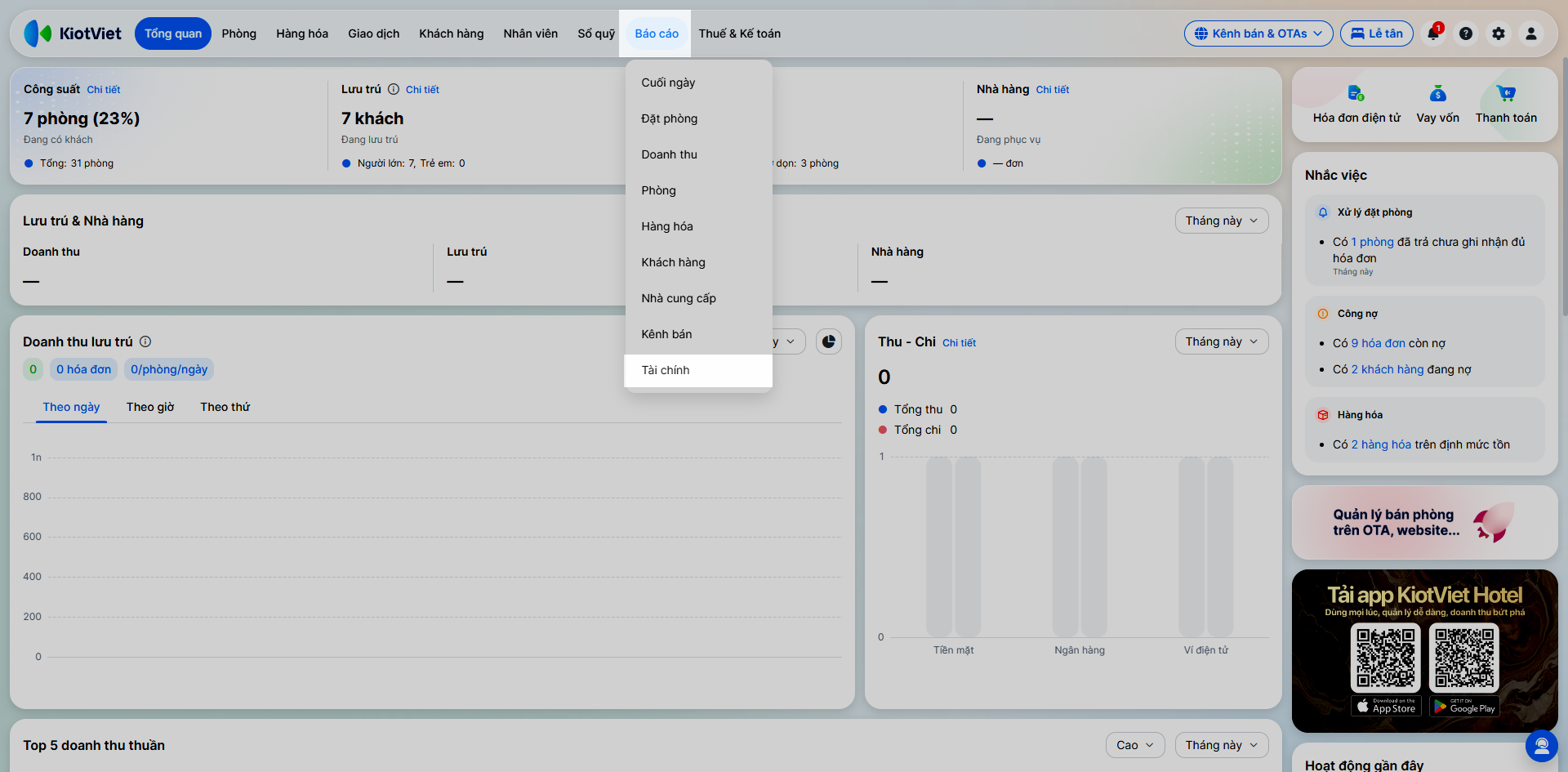1568x772 pixels.
Task: Click the Vay vốn money bag icon
Action: click(1438, 93)
